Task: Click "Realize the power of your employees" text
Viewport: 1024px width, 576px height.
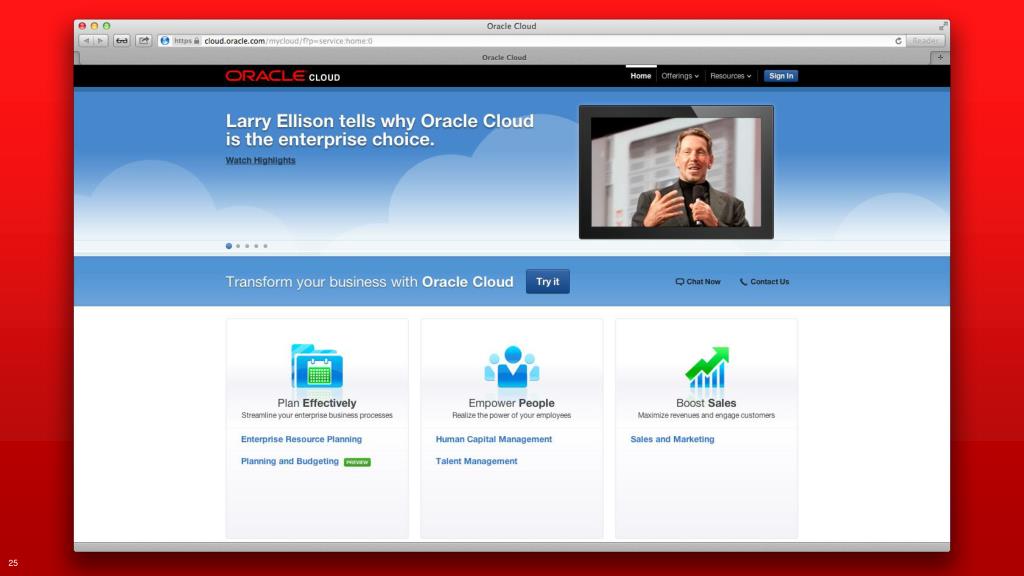Action: 511,415
